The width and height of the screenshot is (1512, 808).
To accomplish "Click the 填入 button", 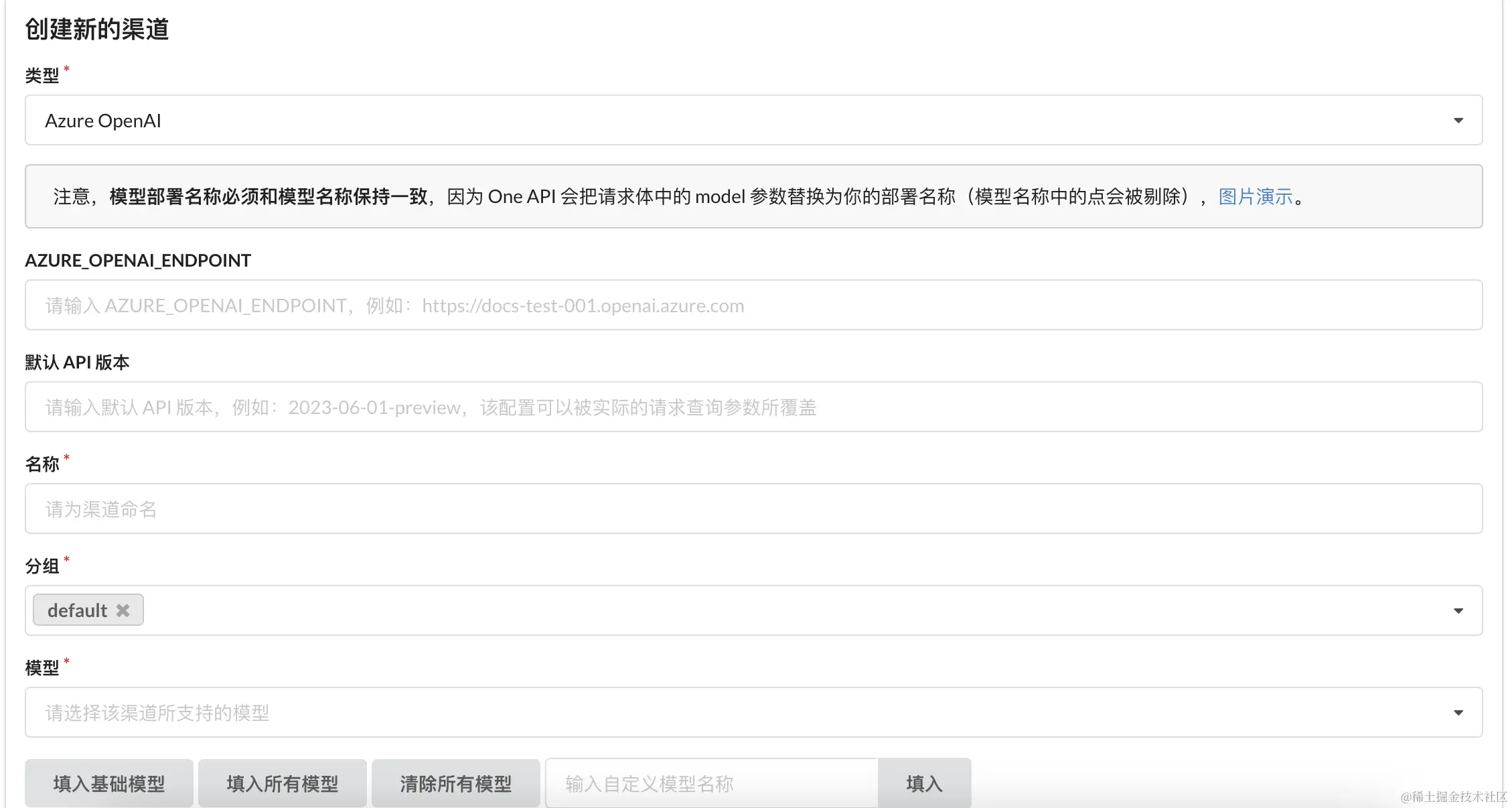I will 924,783.
